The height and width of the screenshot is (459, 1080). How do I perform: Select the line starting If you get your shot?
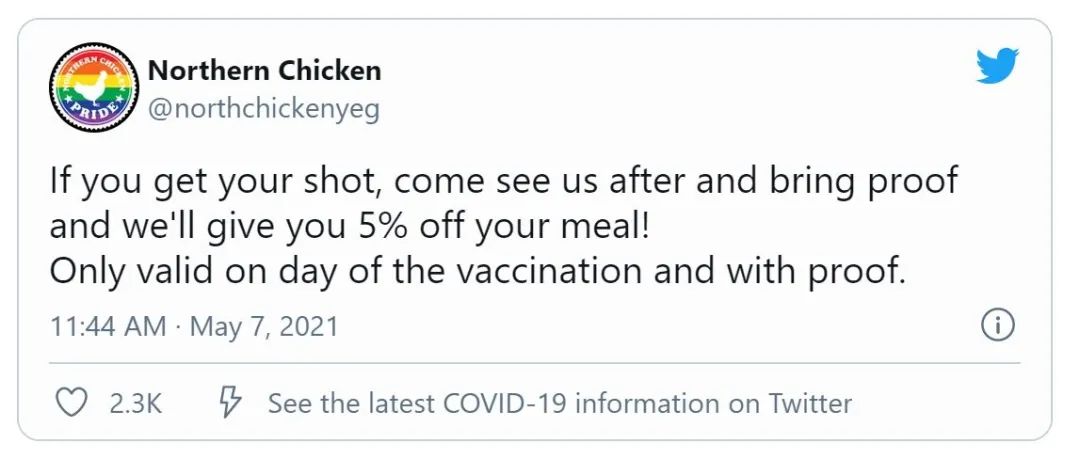click(503, 182)
